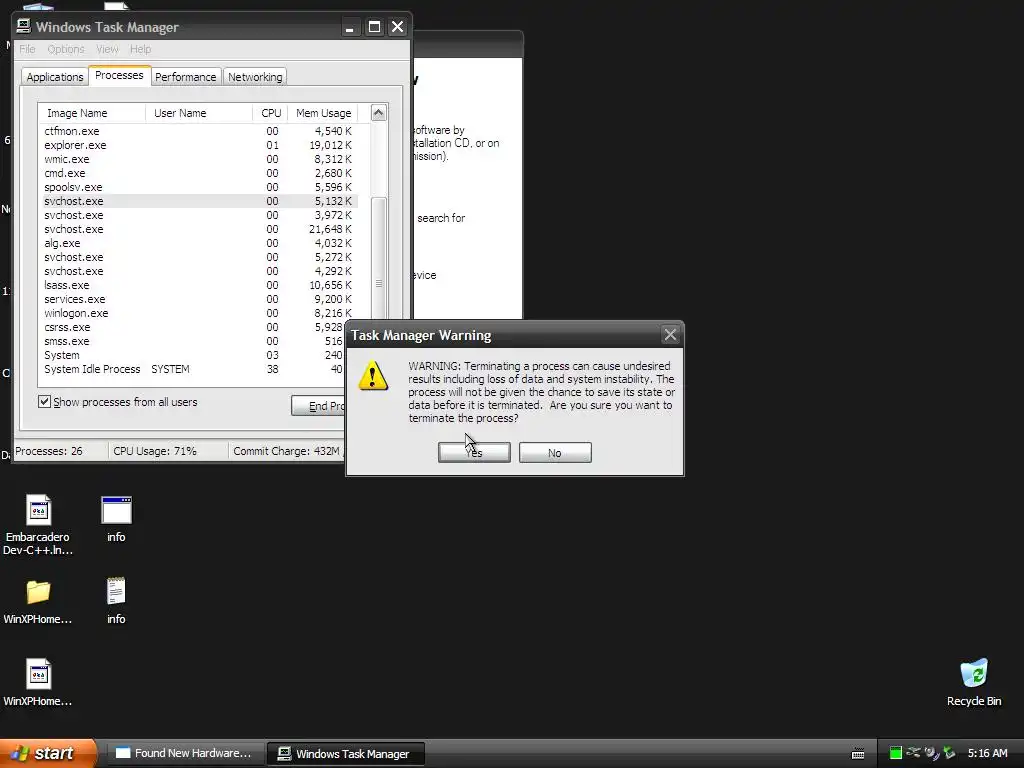Click CPU Usage: 71% status entry

[x=155, y=451]
